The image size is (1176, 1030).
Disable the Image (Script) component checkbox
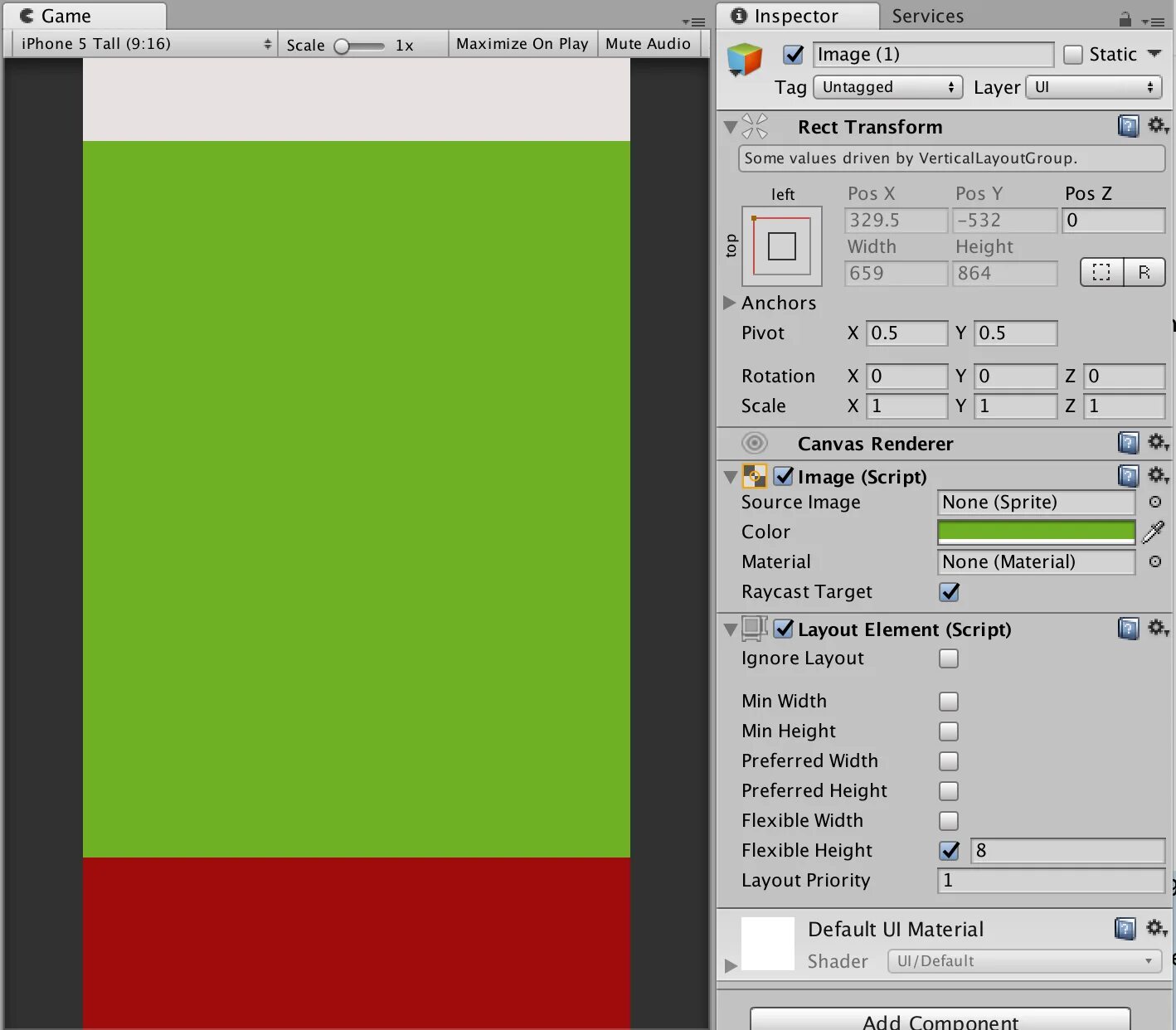(784, 476)
